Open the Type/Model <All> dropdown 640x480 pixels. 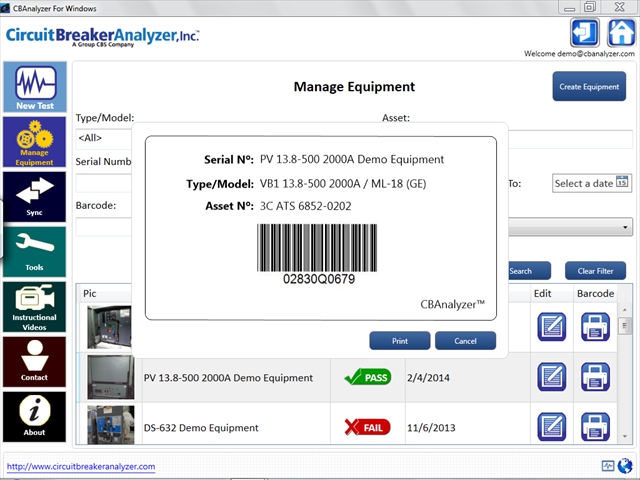coord(104,139)
